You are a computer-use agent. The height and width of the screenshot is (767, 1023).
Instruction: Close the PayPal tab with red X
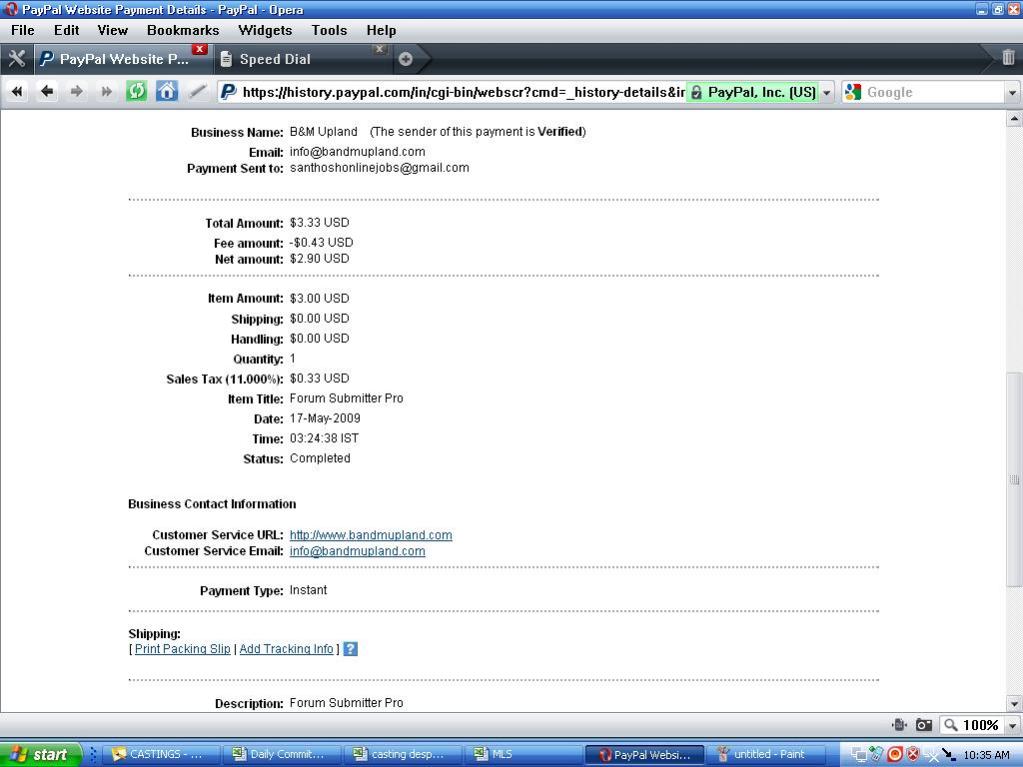(x=200, y=50)
